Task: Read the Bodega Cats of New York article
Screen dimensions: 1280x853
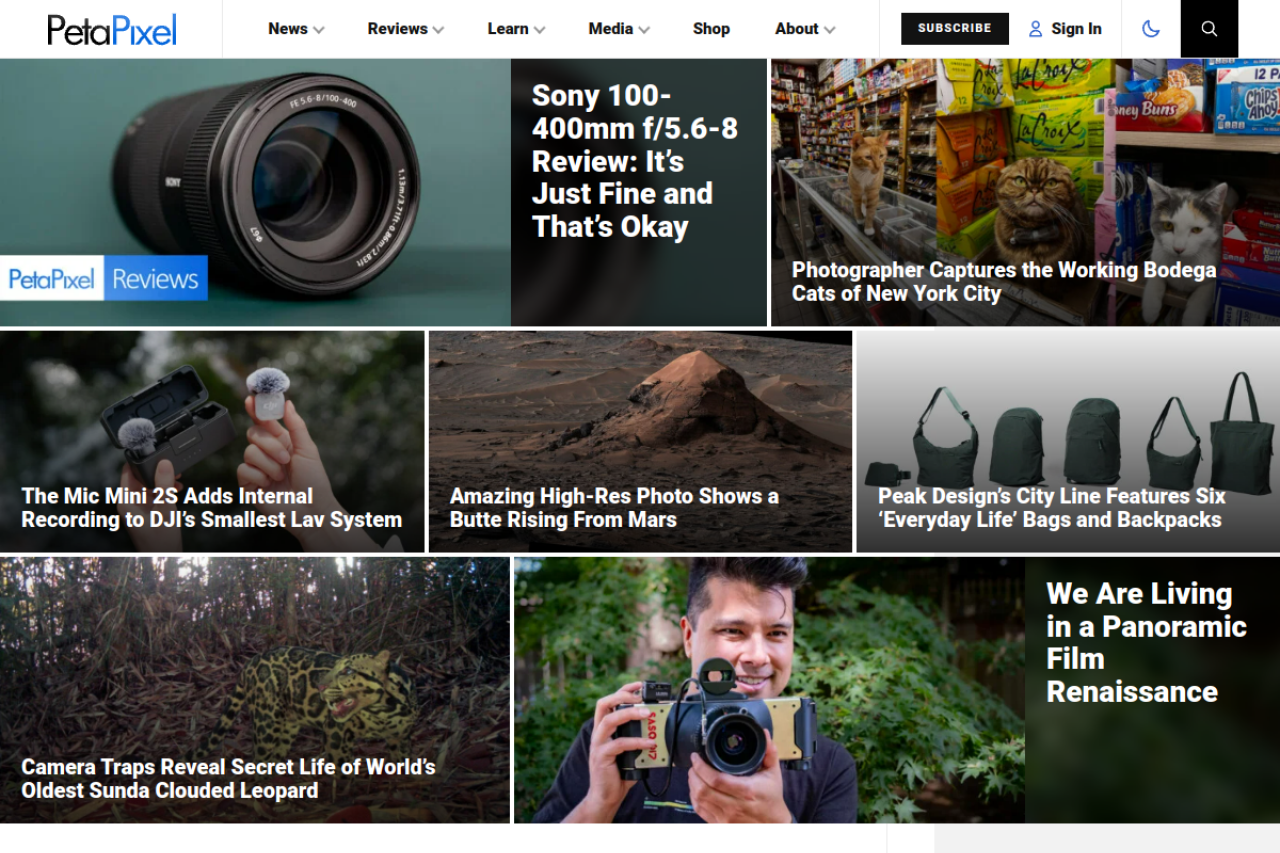Action: coord(1004,282)
